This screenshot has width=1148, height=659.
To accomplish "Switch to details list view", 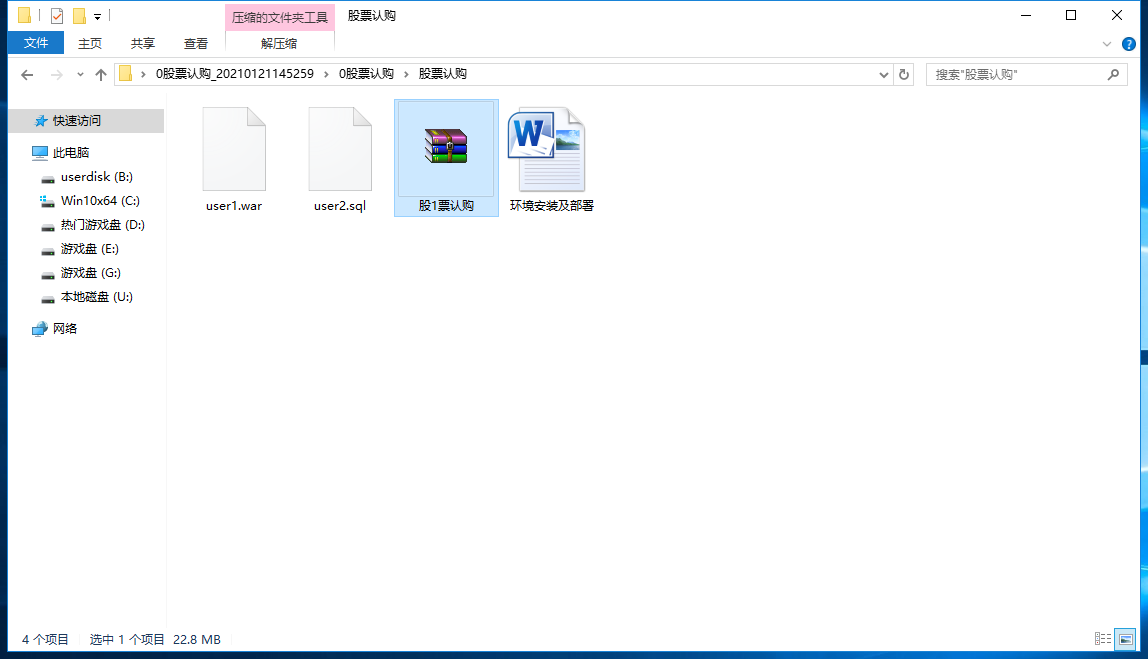I will [1103, 639].
